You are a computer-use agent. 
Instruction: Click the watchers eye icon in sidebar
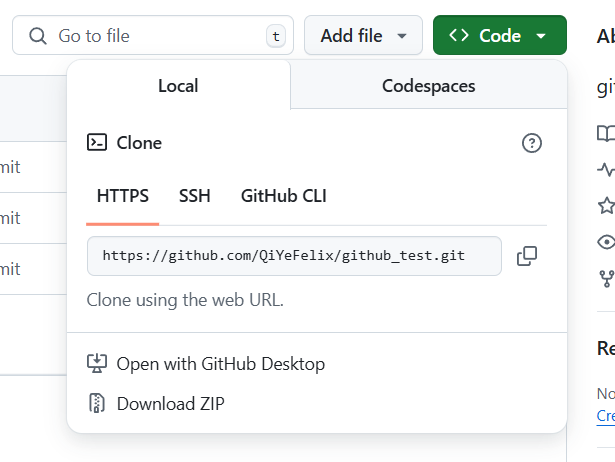(x=606, y=242)
